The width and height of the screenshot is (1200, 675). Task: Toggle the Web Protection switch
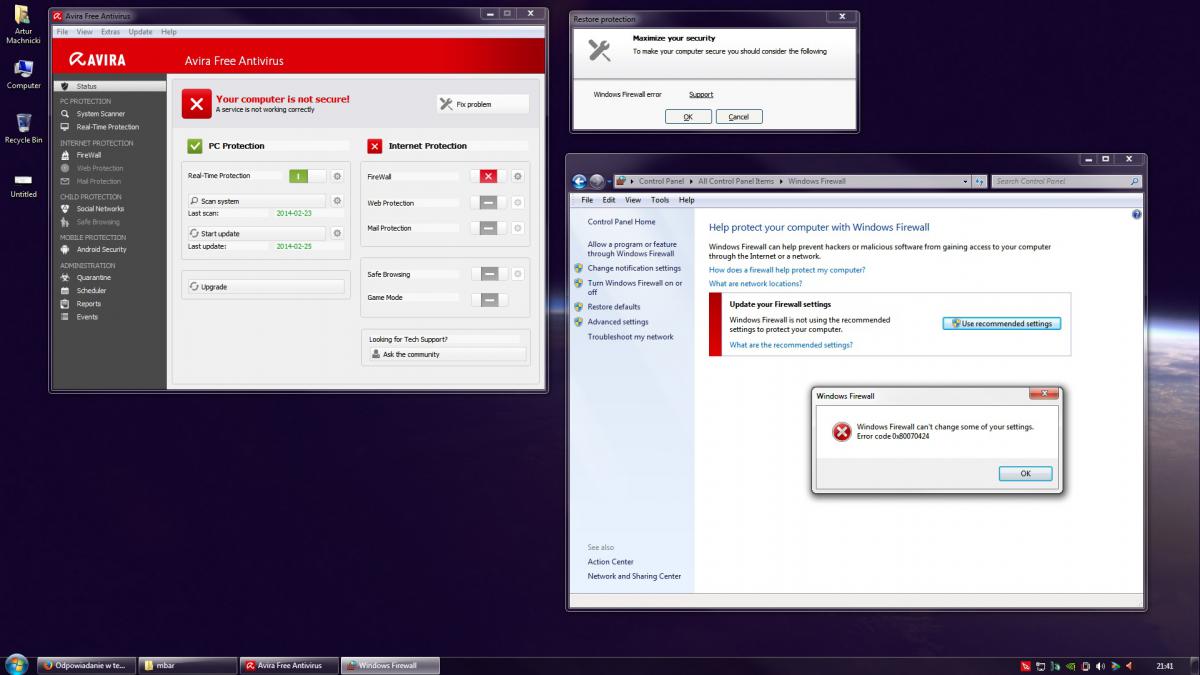pyautogui.click(x=488, y=202)
